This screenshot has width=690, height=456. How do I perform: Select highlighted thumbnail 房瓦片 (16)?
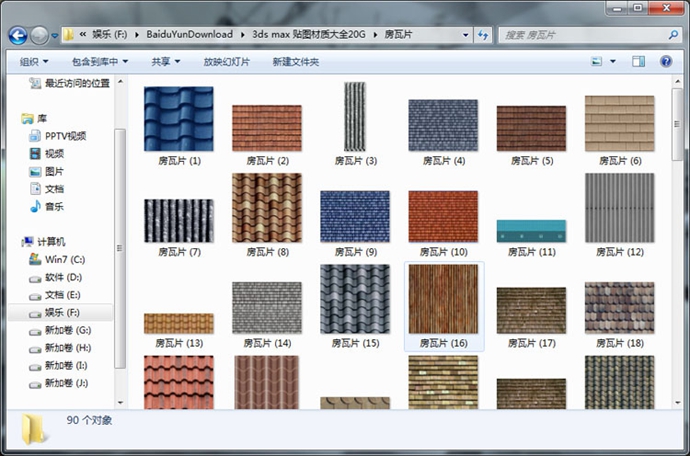(x=444, y=306)
